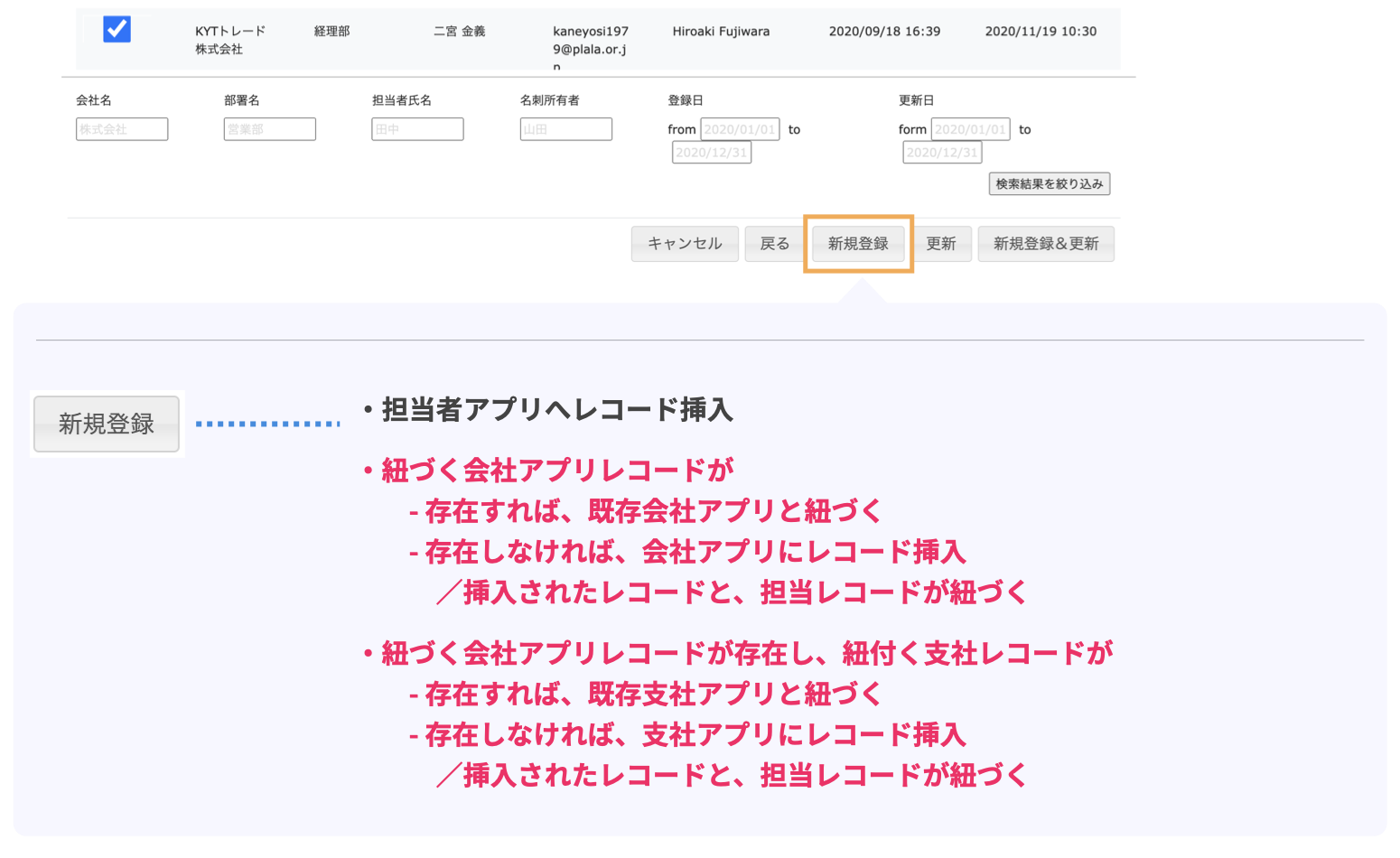Click the 登録日 end date field
The width and height of the screenshot is (1400, 858).
[x=712, y=153]
